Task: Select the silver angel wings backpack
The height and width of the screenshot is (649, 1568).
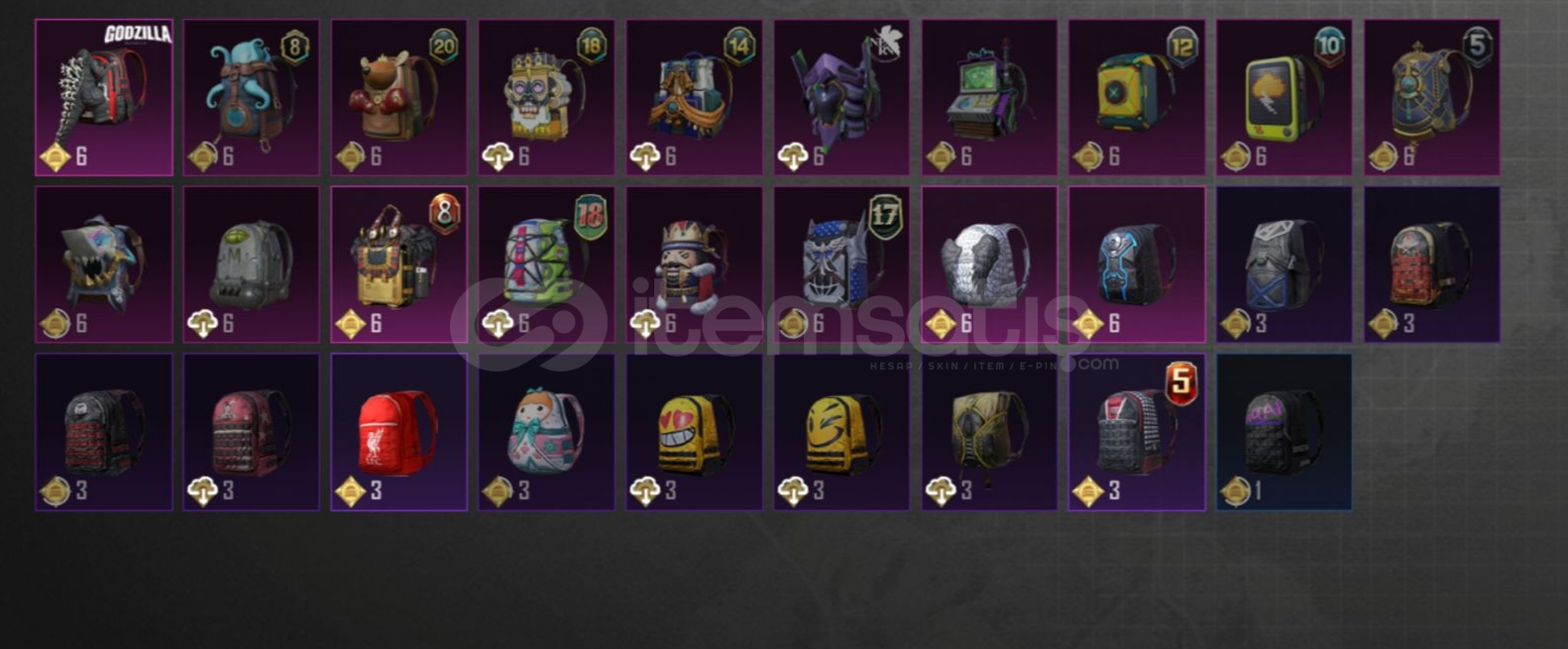Action: (x=989, y=265)
